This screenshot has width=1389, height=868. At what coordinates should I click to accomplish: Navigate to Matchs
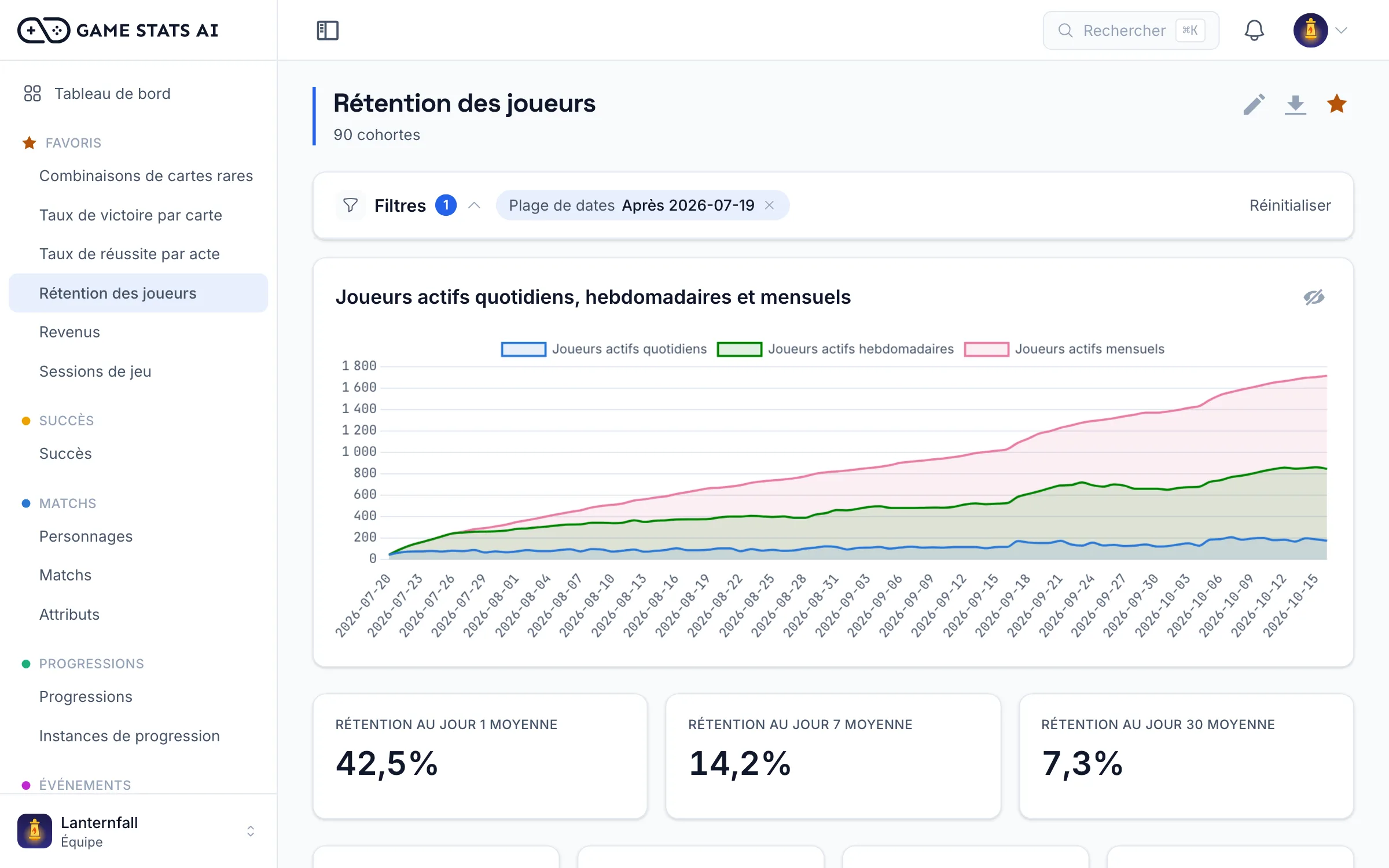[138, 575]
